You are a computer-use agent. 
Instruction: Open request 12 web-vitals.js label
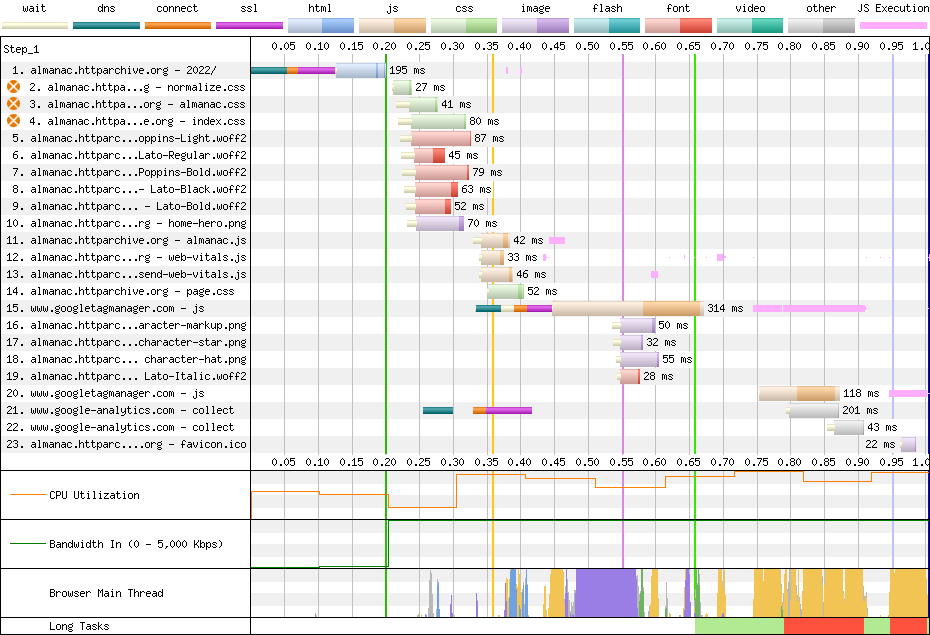[126, 257]
